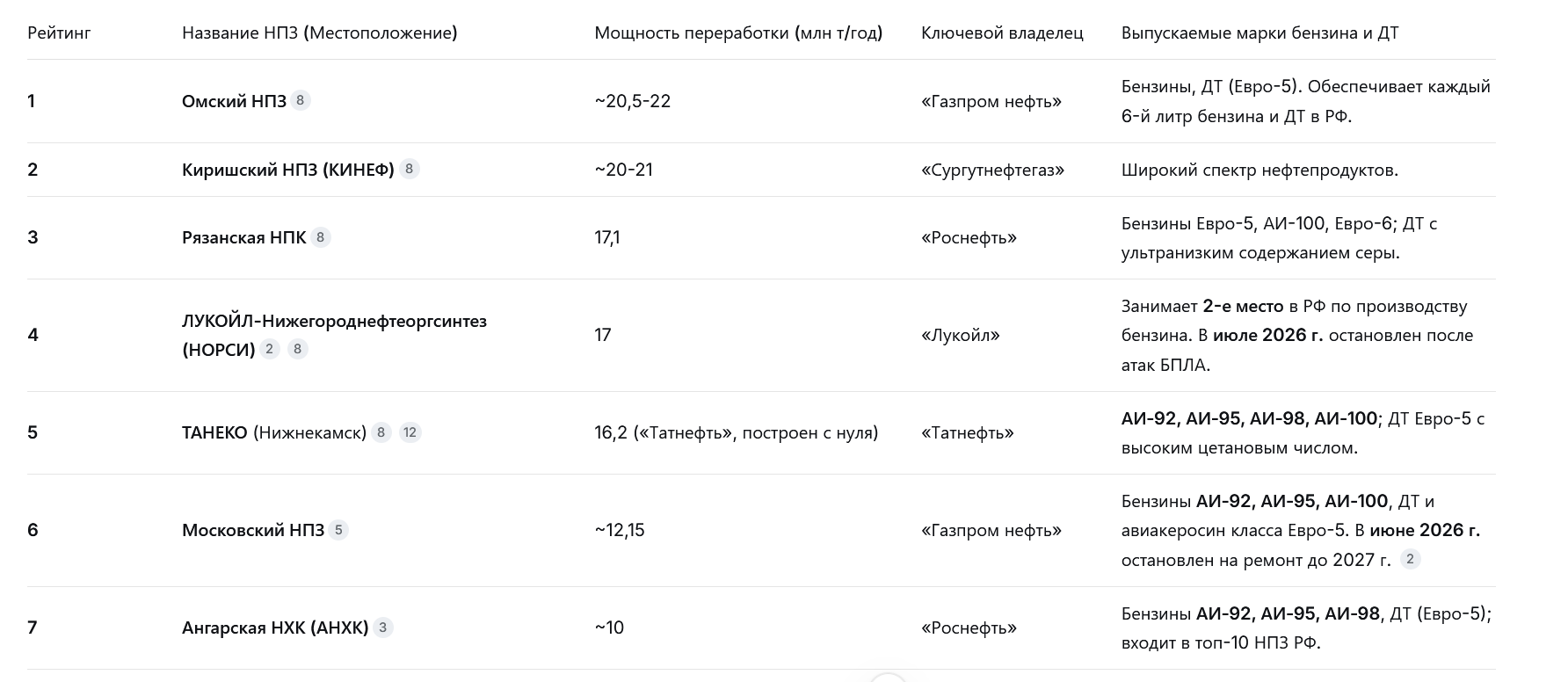Image resolution: width=1568 pixels, height=682 pixels.
Task: Select the 'Мощность переработки (млн т/год)' header
Action: pos(738,33)
